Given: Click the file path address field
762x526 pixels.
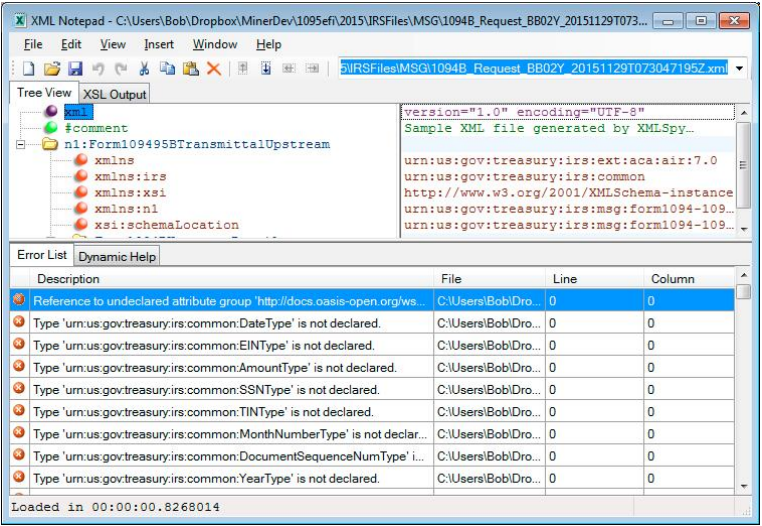Looking at the screenshot, I should [x=534, y=69].
